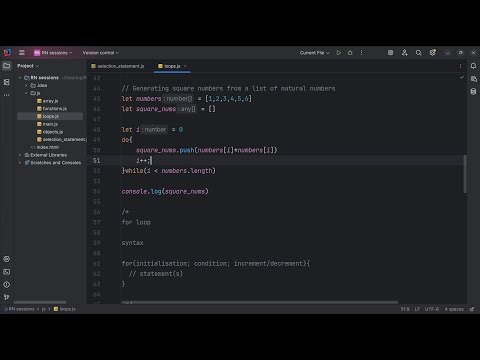Open Search Everywhere magnifier icon
The height and width of the screenshot is (360, 480).
point(418,53)
